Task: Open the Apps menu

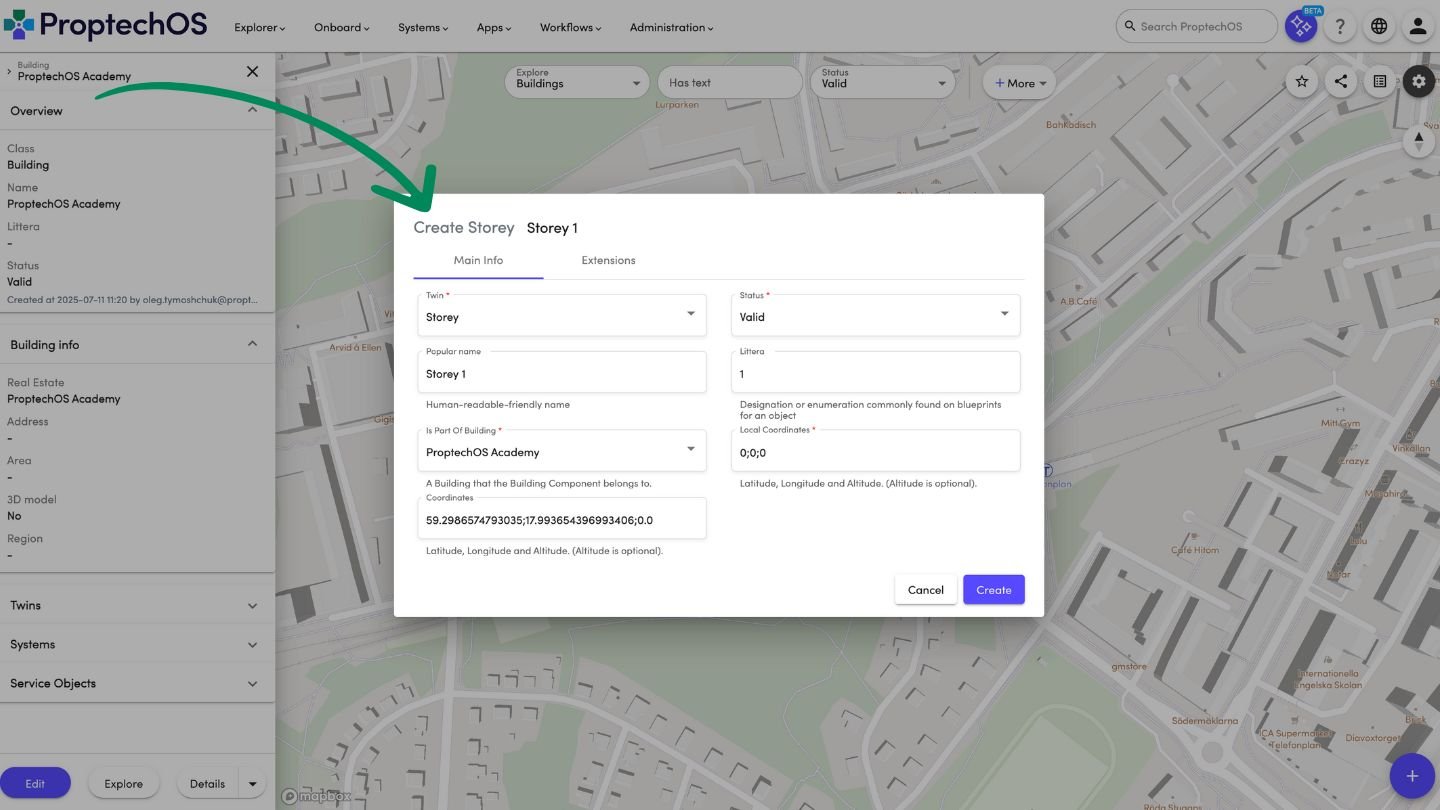Action: tap(494, 28)
